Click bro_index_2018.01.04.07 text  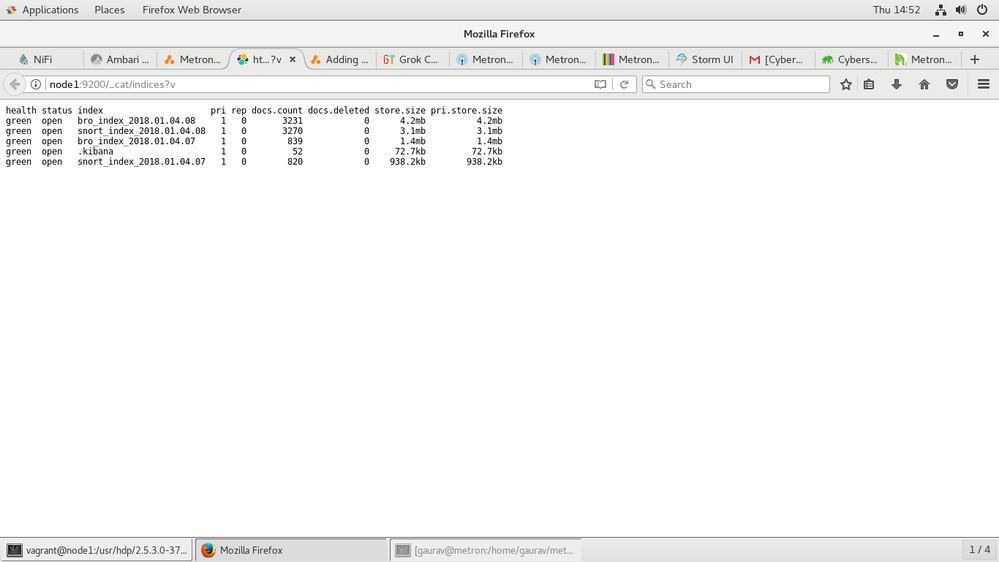pos(136,141)
